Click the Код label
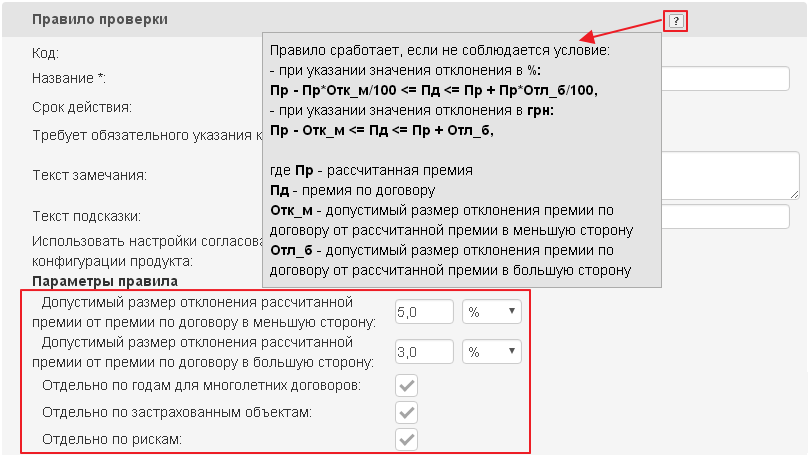The width and height of the screenshot is (808, 455). [45, 53]
